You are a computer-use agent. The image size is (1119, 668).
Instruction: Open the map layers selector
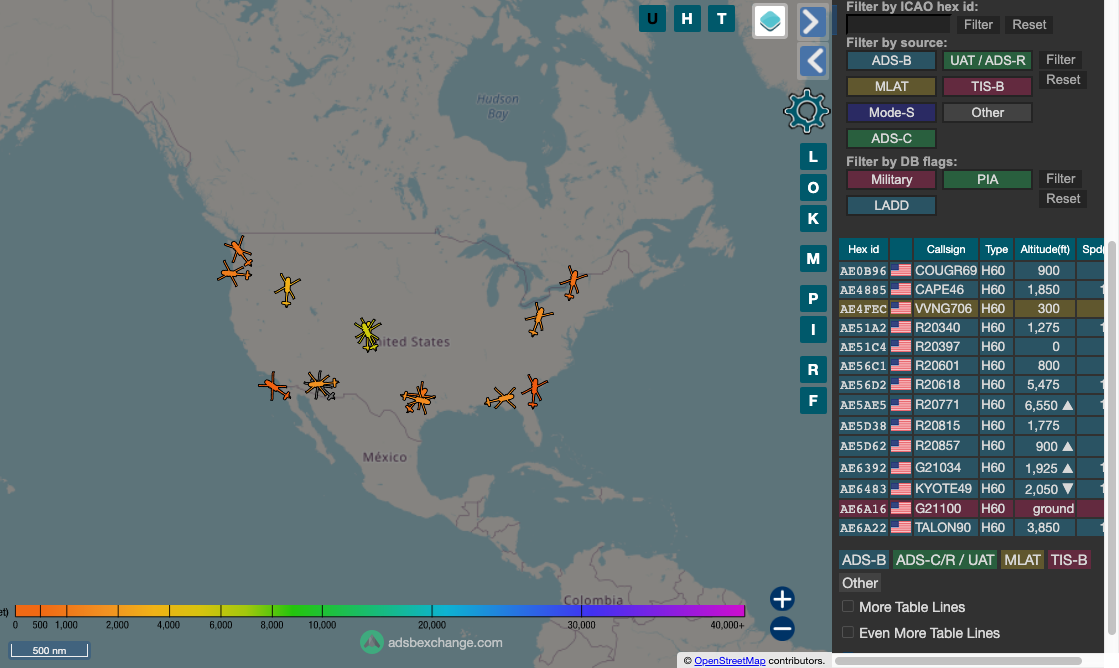pos(770,21)
